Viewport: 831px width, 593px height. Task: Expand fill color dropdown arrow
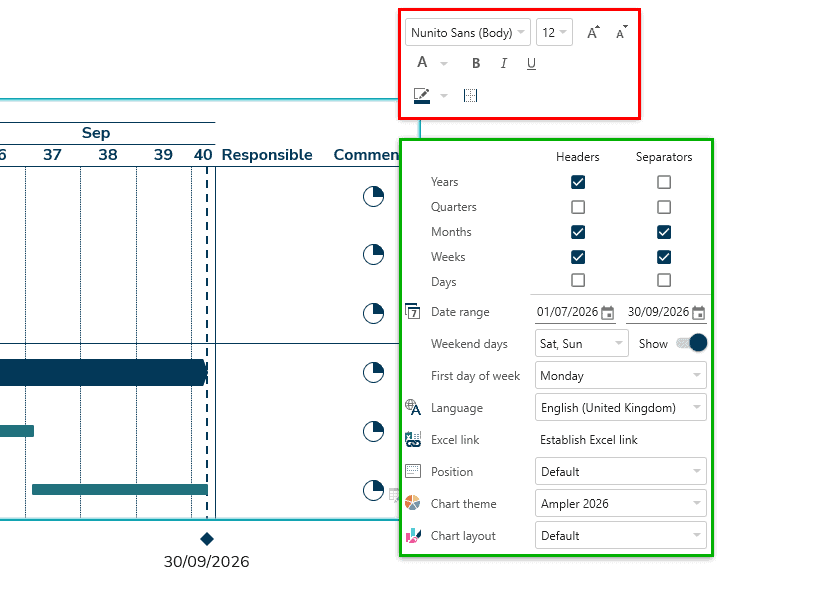click(444, 96)
